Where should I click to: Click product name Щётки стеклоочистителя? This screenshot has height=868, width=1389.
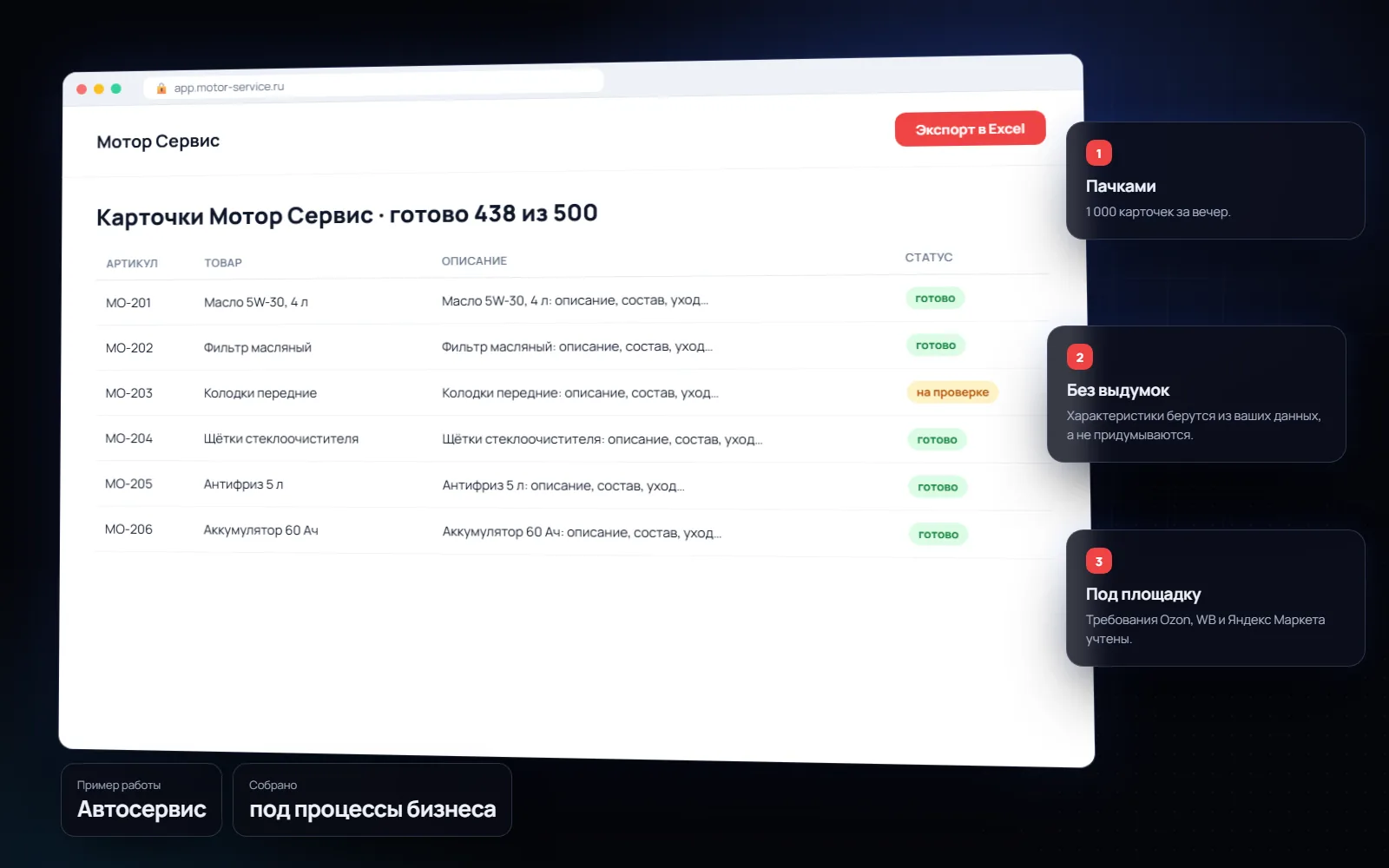tap(281, 439)
